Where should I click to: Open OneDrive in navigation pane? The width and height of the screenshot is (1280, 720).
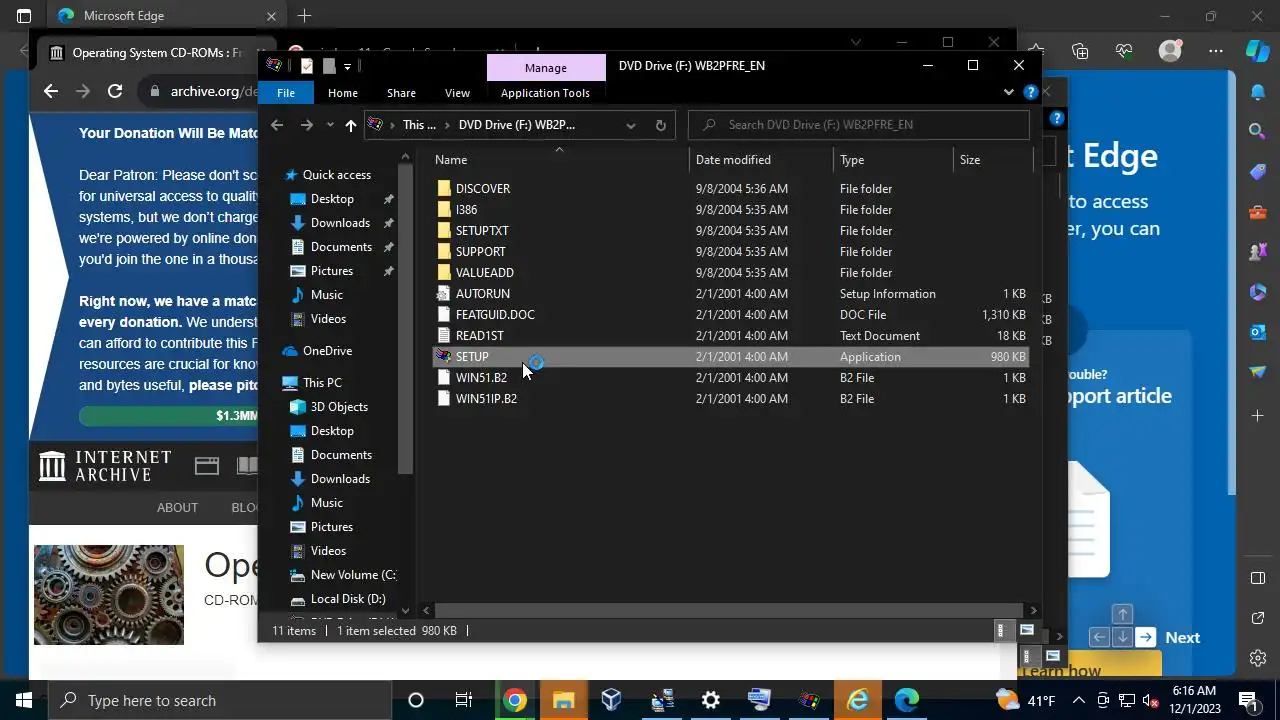tap(327, 351)
